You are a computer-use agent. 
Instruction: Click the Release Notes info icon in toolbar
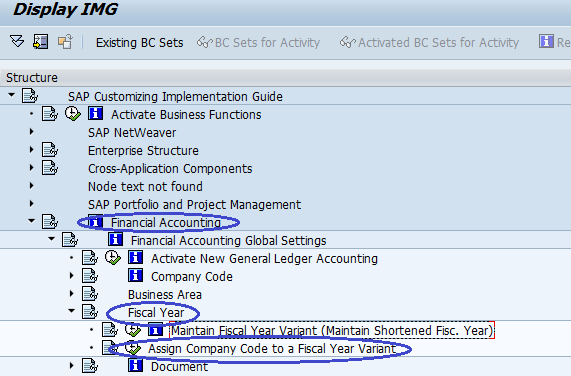(x=546, y=42)
